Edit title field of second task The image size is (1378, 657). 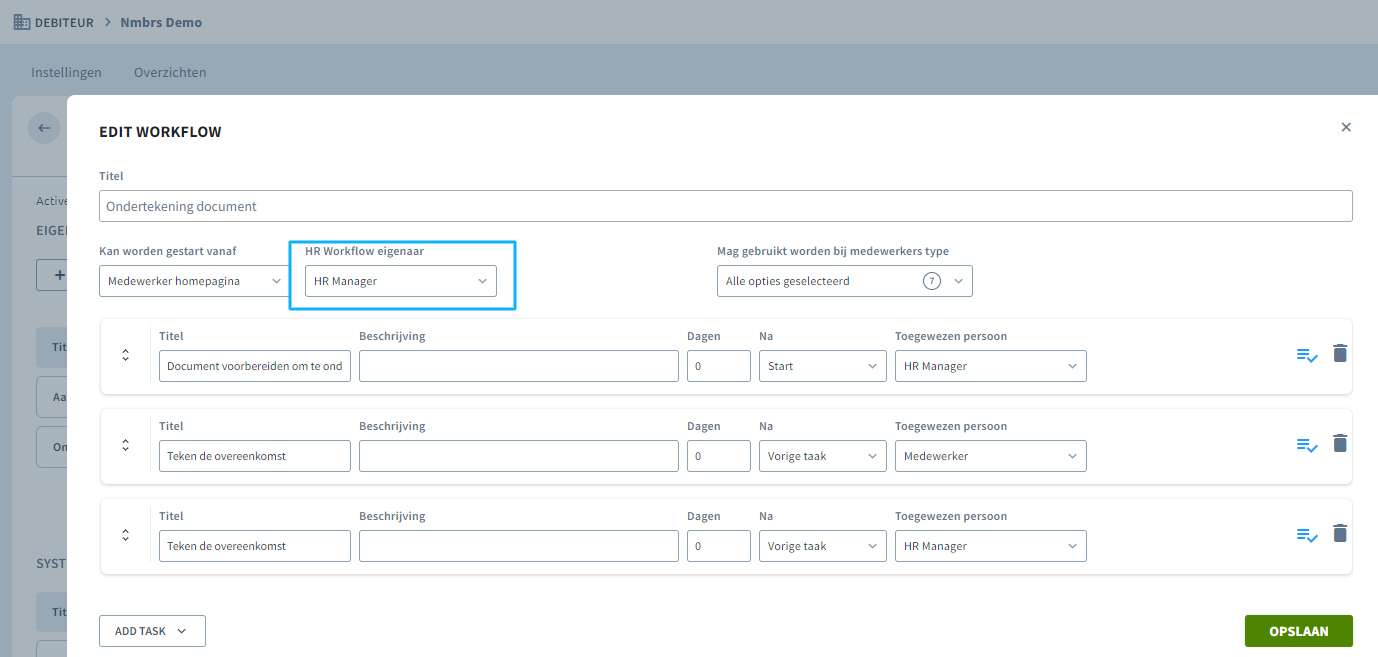pyautogui.click(x=255, y=456)
